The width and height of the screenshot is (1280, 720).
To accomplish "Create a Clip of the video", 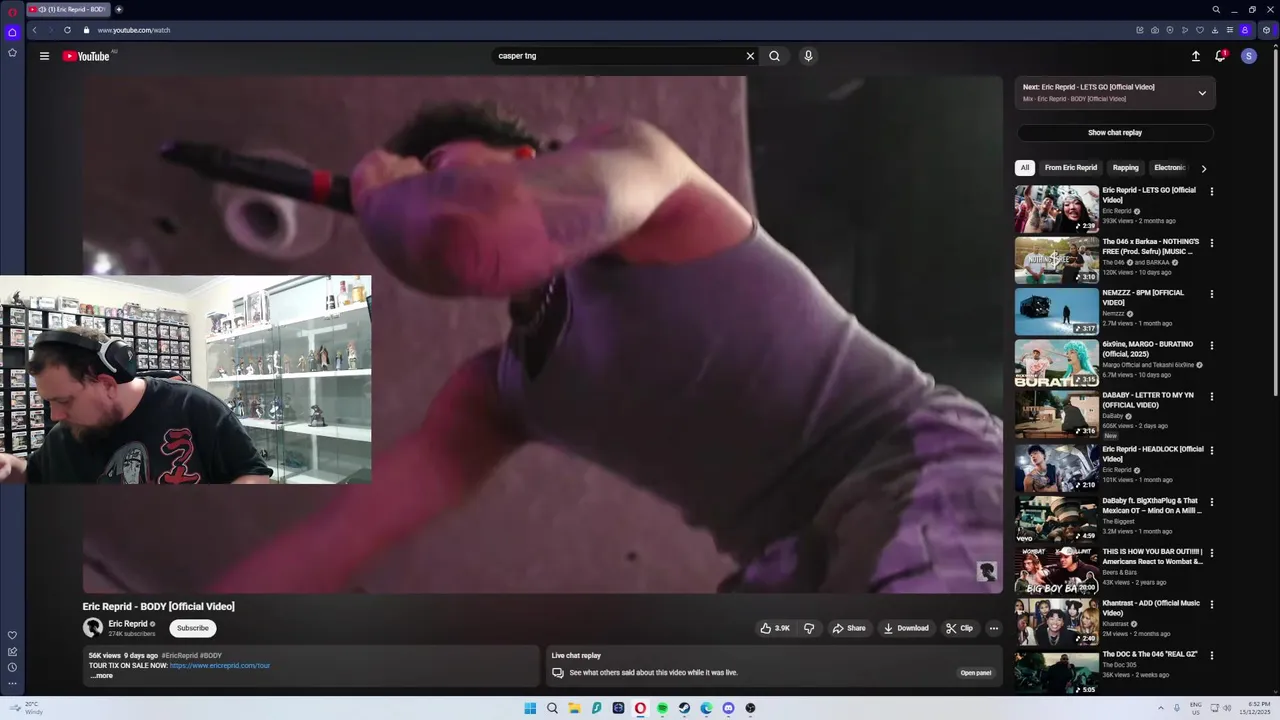I will click(x=959, y=628).
